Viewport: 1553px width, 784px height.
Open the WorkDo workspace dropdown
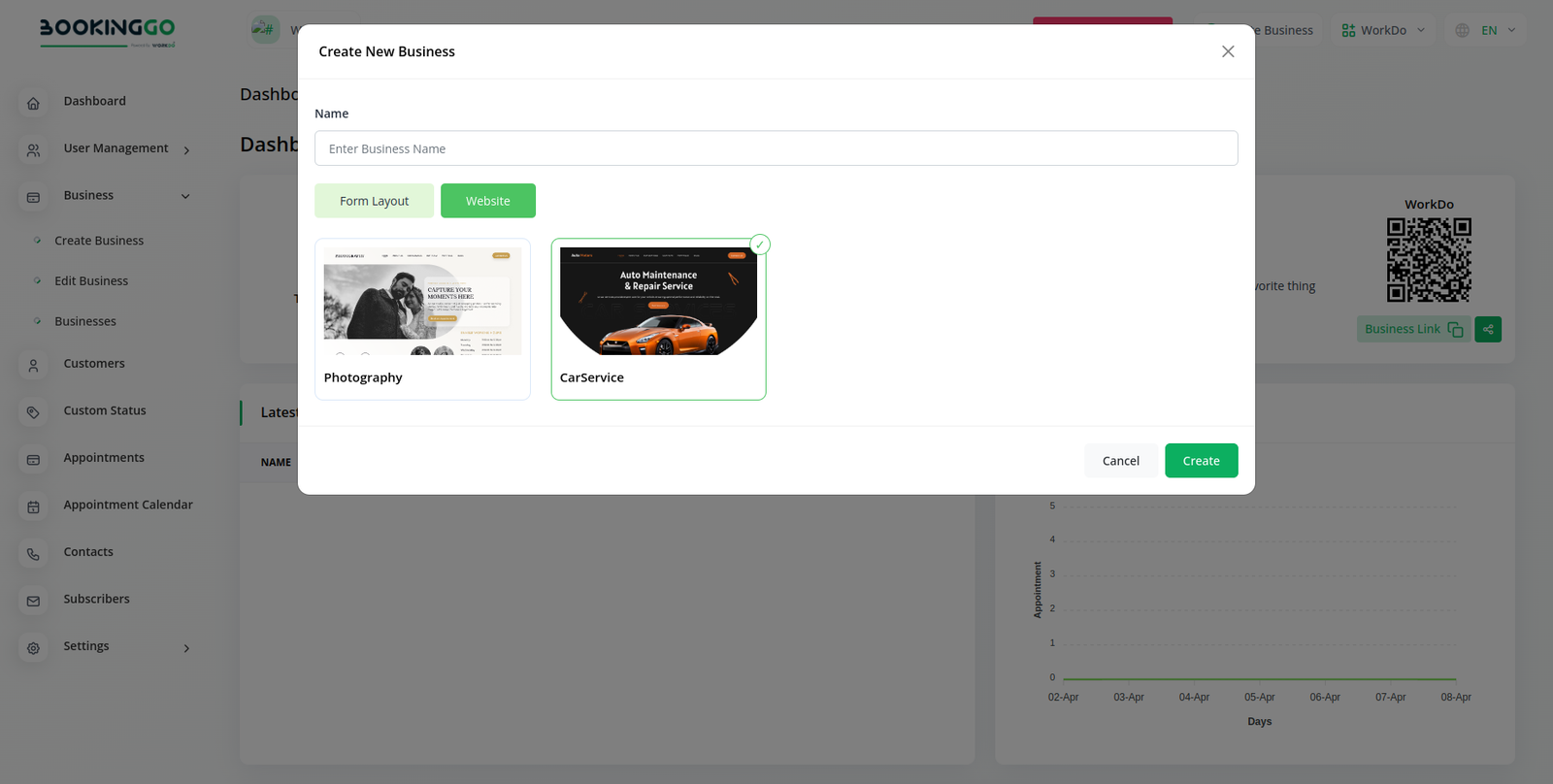point(1383,31)
